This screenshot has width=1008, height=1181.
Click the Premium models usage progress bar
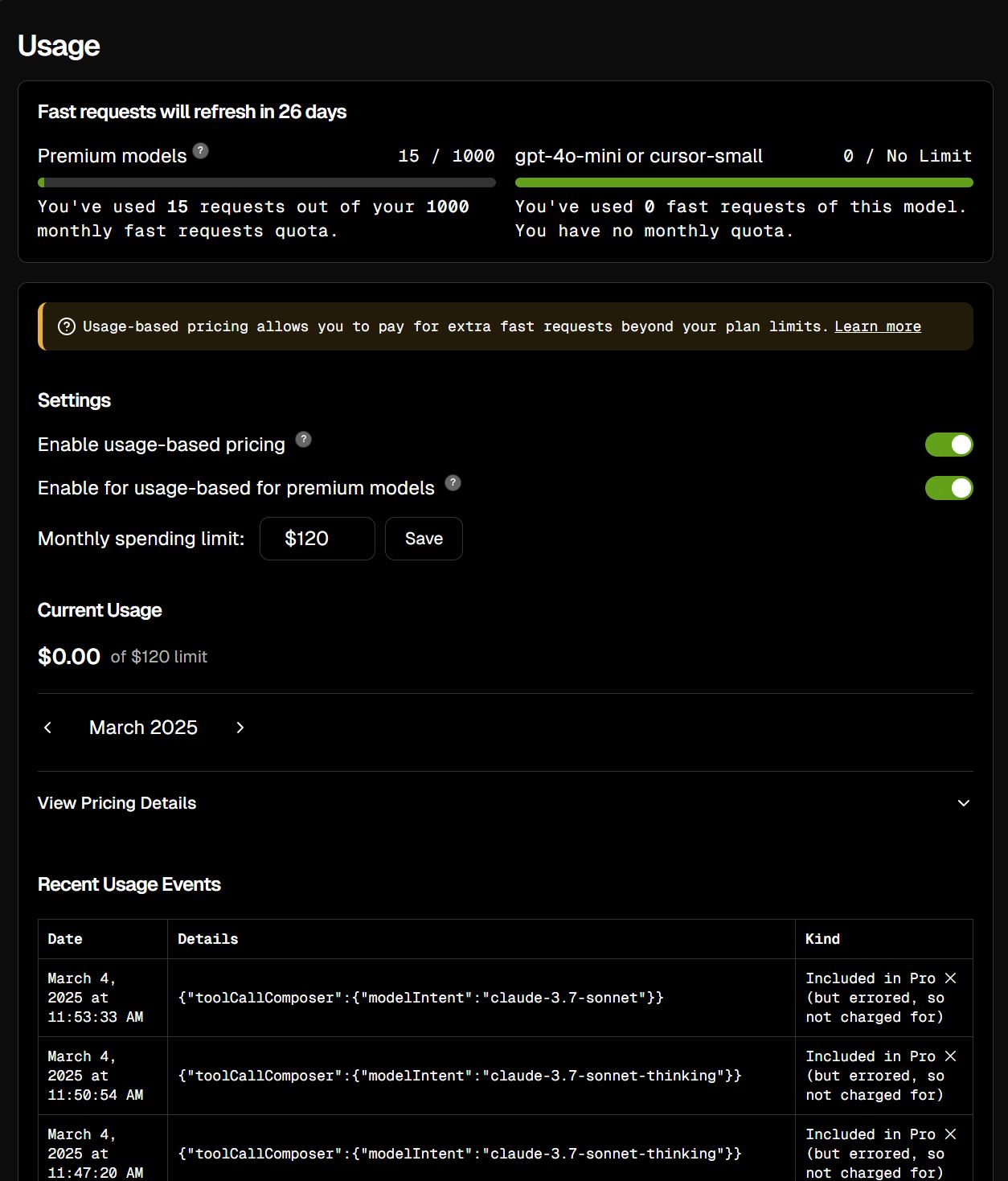click(x=267, y=182)
